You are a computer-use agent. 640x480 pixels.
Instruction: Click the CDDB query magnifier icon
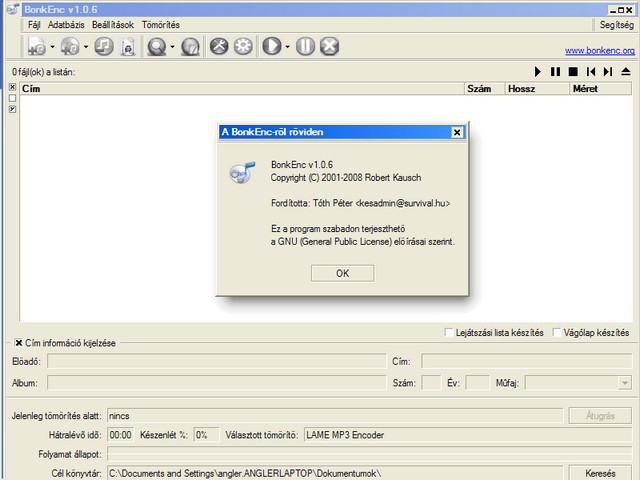pos(157,46)
